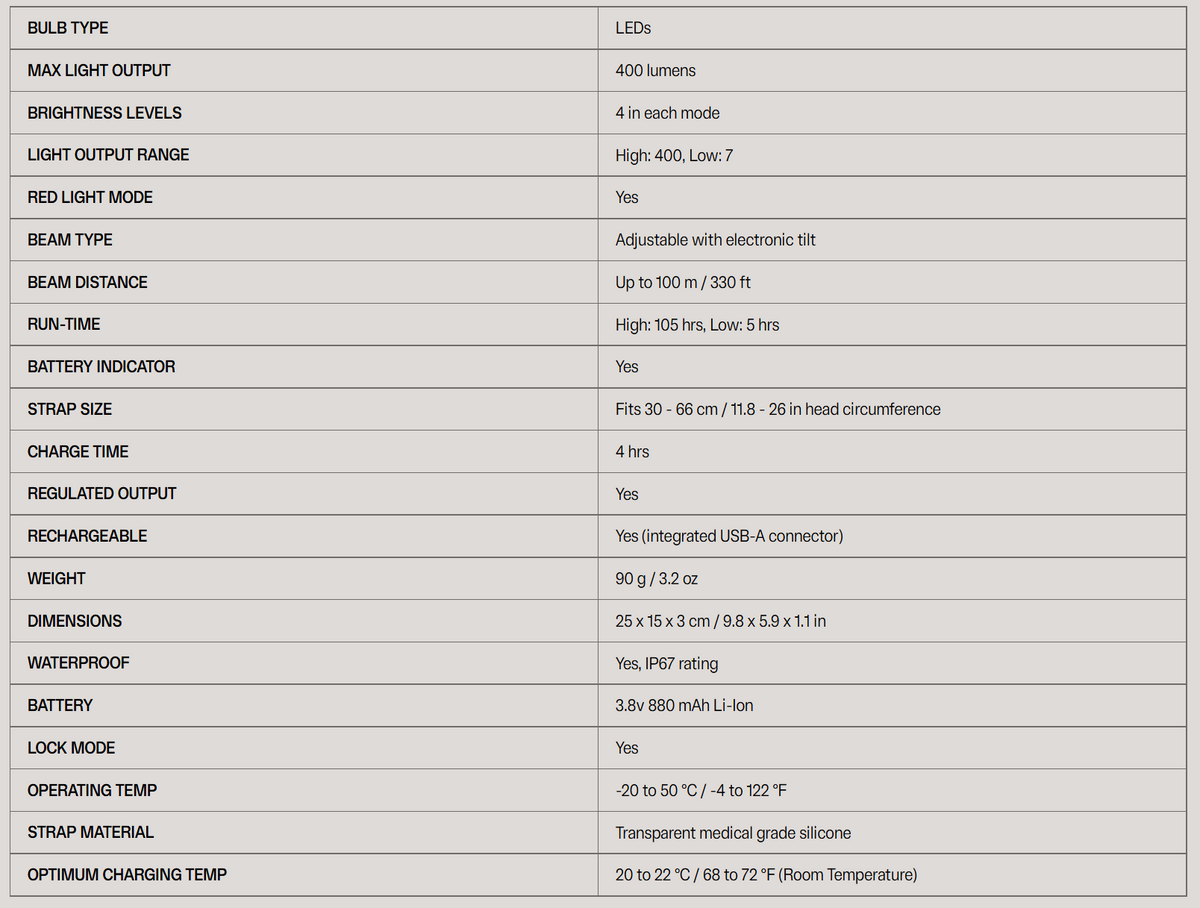This screenshot has width=1200, height=908.
Task: Click the BATTERY INDICATOR label
Action: 101,367
